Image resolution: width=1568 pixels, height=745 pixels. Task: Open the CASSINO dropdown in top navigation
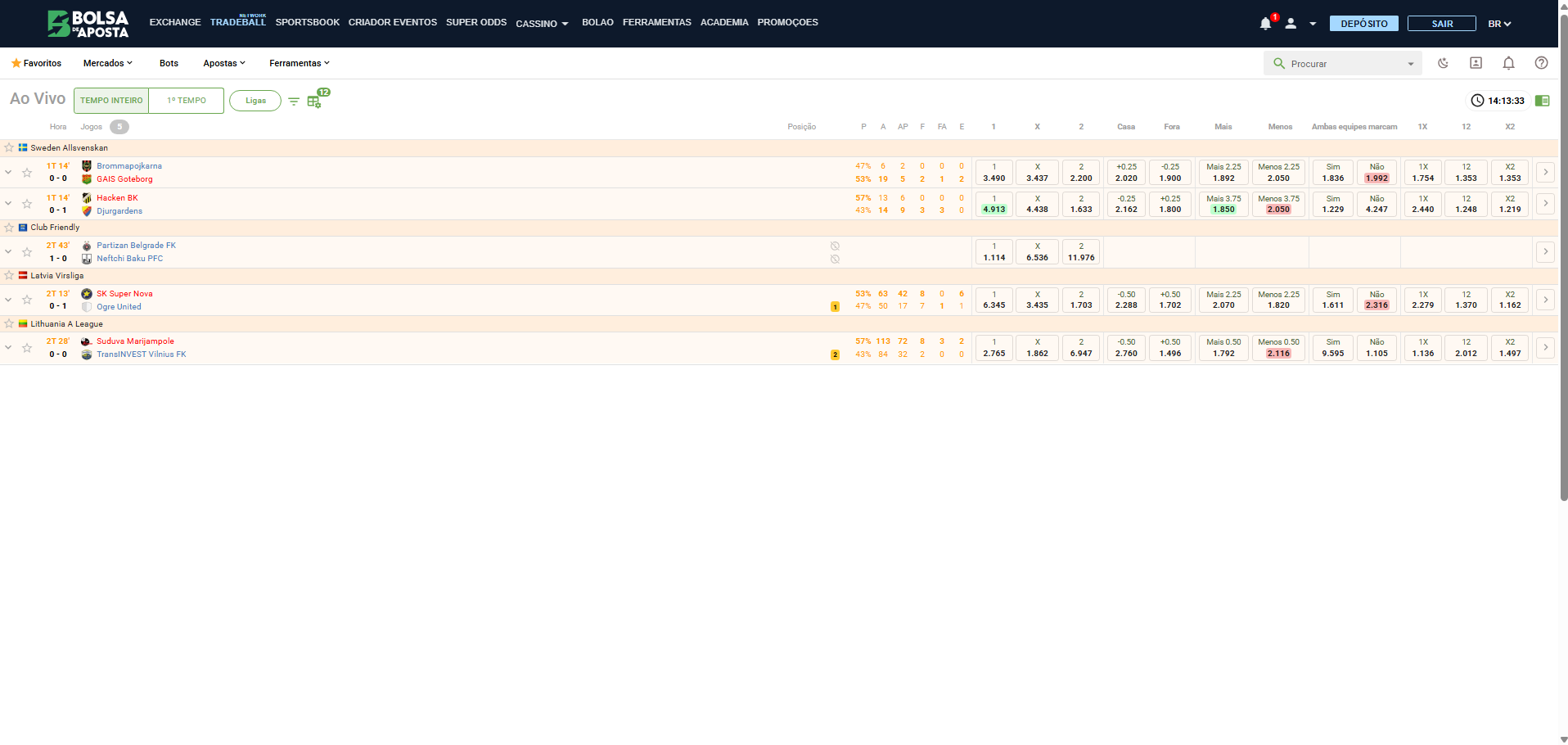(x=542, y=24)
